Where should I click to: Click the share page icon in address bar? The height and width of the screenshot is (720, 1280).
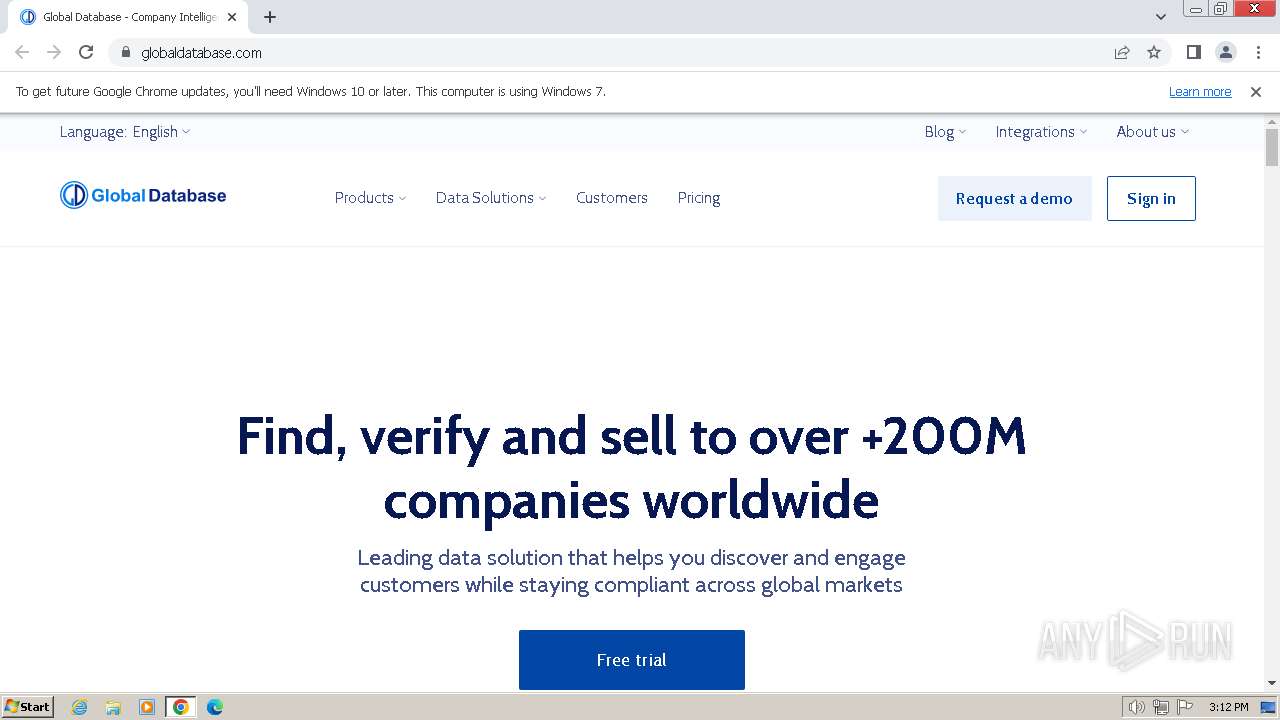(x=1122, y=52)
